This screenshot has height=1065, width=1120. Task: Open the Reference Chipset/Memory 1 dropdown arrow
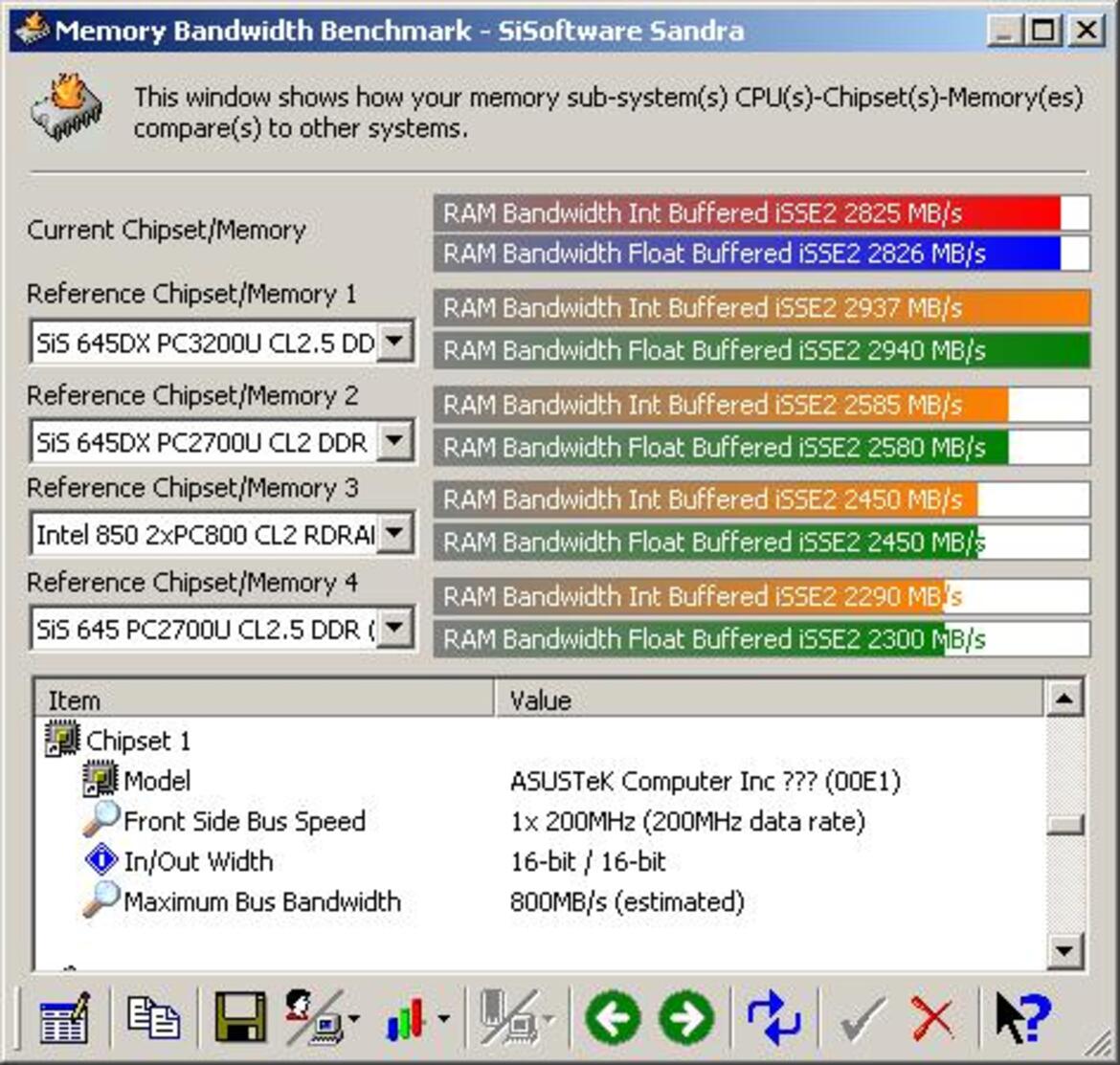395,342
